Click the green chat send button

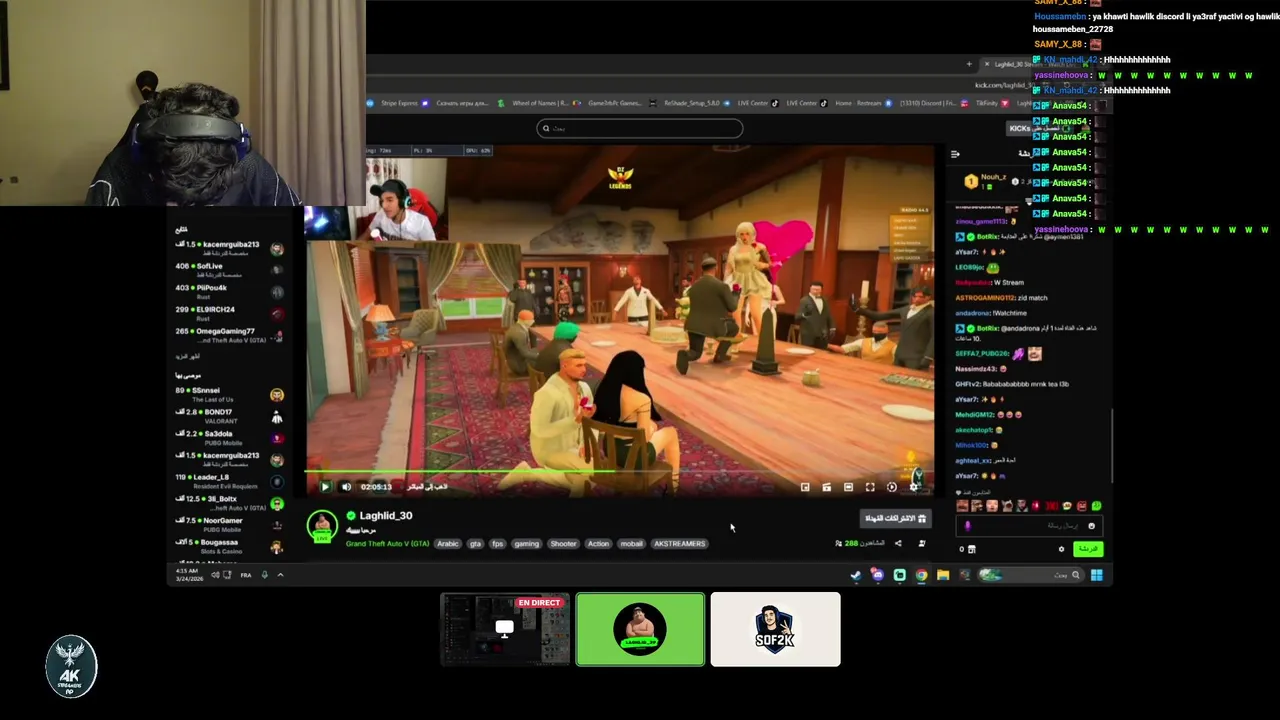point(1087,549)
